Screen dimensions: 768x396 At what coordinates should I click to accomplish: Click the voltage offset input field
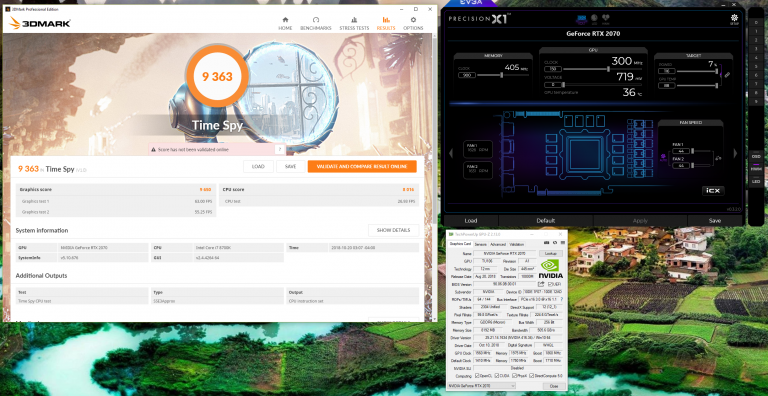coord(553,85)
